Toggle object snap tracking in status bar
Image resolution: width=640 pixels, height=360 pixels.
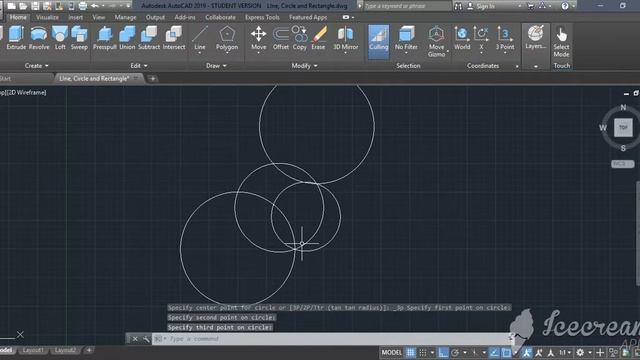point(494,352)
